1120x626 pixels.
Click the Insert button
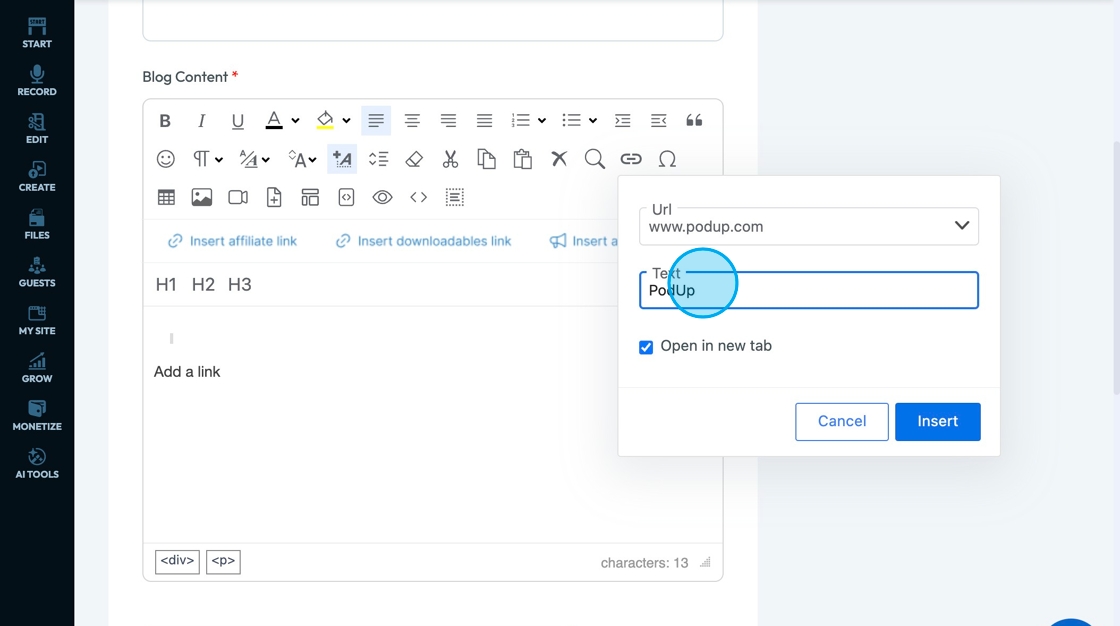[x=937, y=422]
